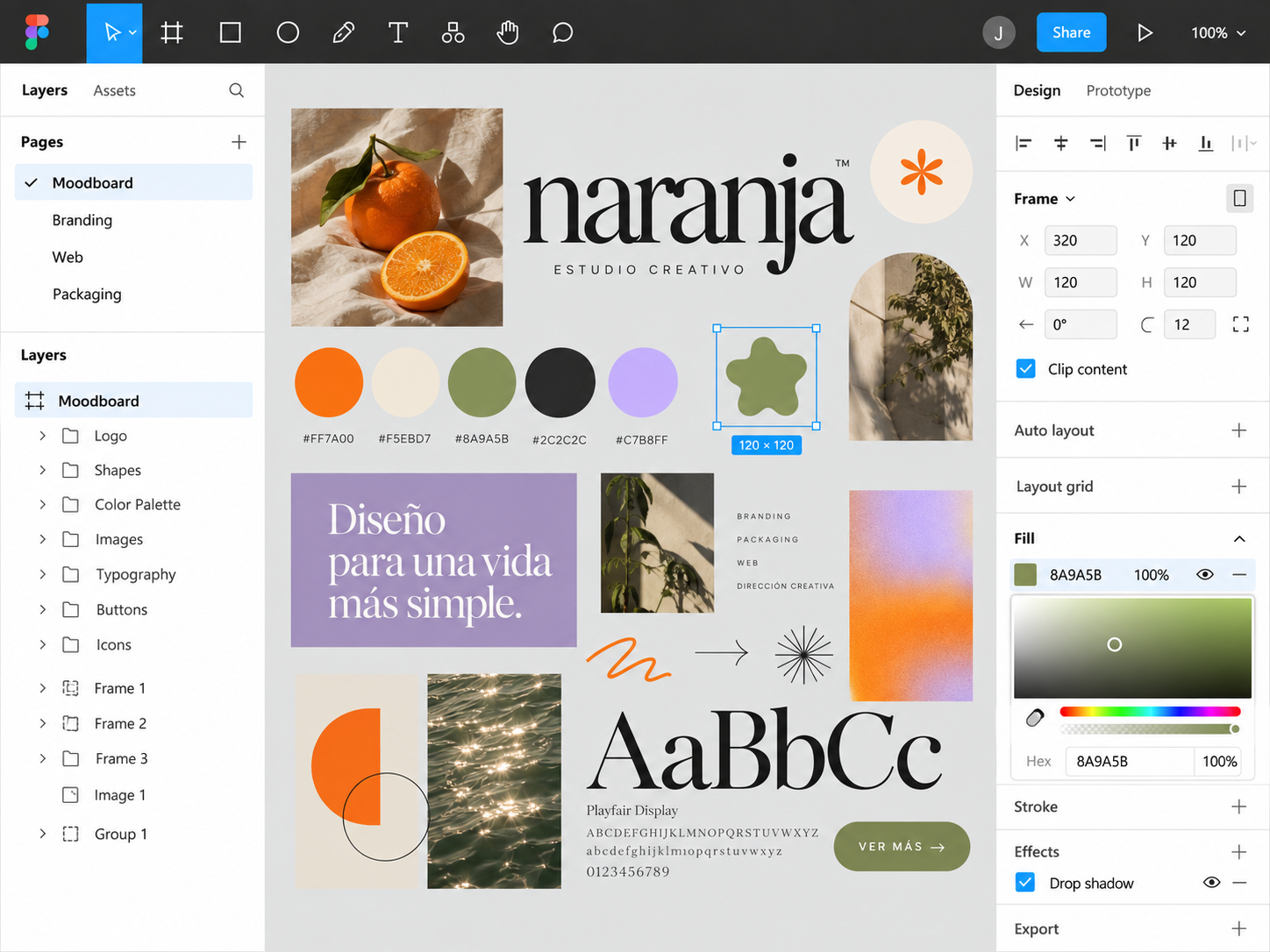Select the Text tool
The image size is (1270, 952).
pyautogui.click(x=398, y=32)
